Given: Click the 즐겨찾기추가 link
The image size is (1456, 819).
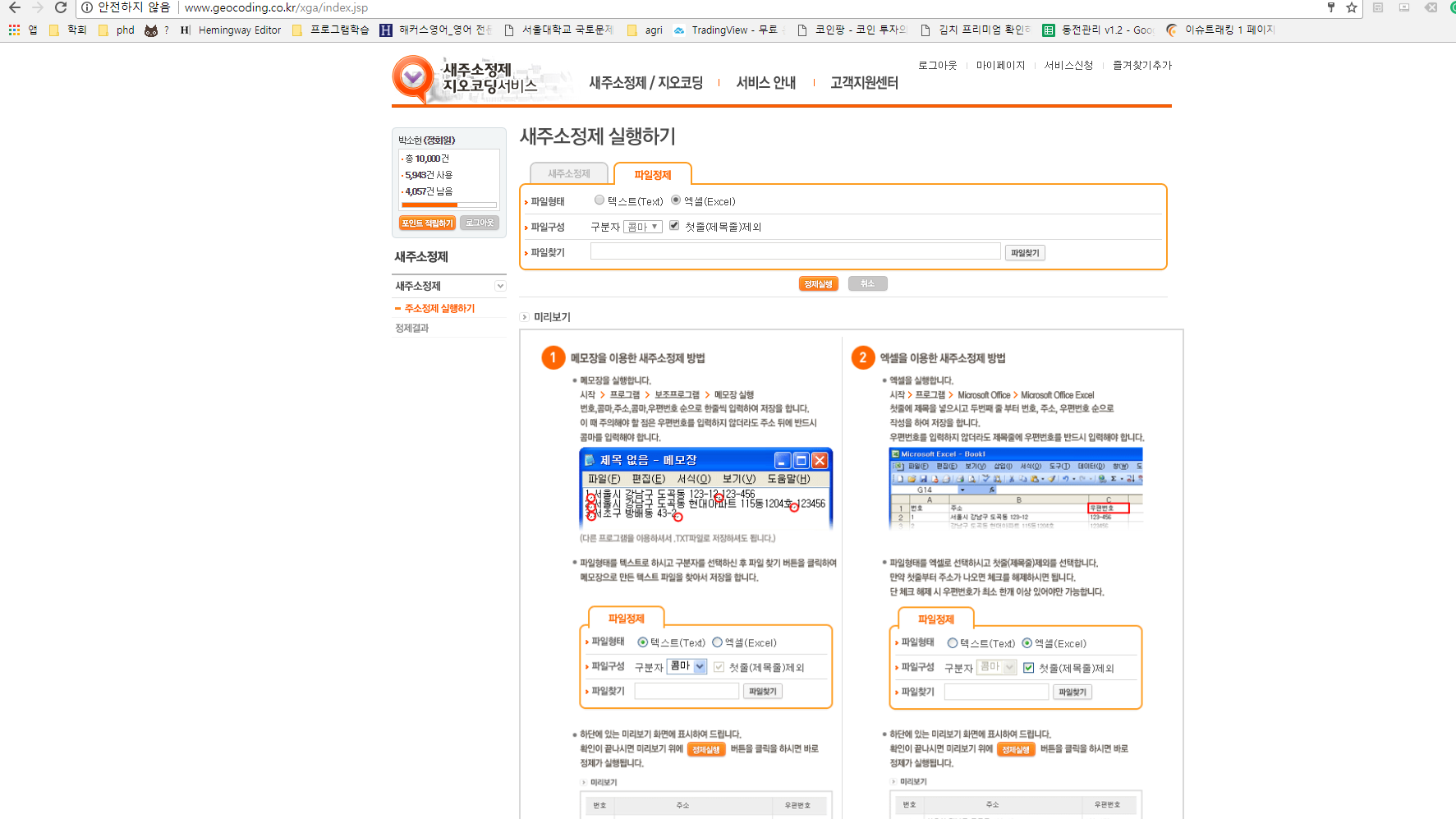Looking at the screenshot, I should coord(1142,65).
